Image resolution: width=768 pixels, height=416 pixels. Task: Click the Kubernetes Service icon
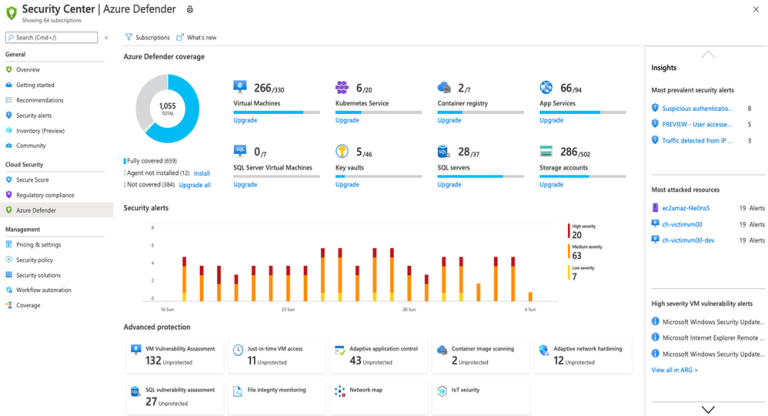coord(342,89)
